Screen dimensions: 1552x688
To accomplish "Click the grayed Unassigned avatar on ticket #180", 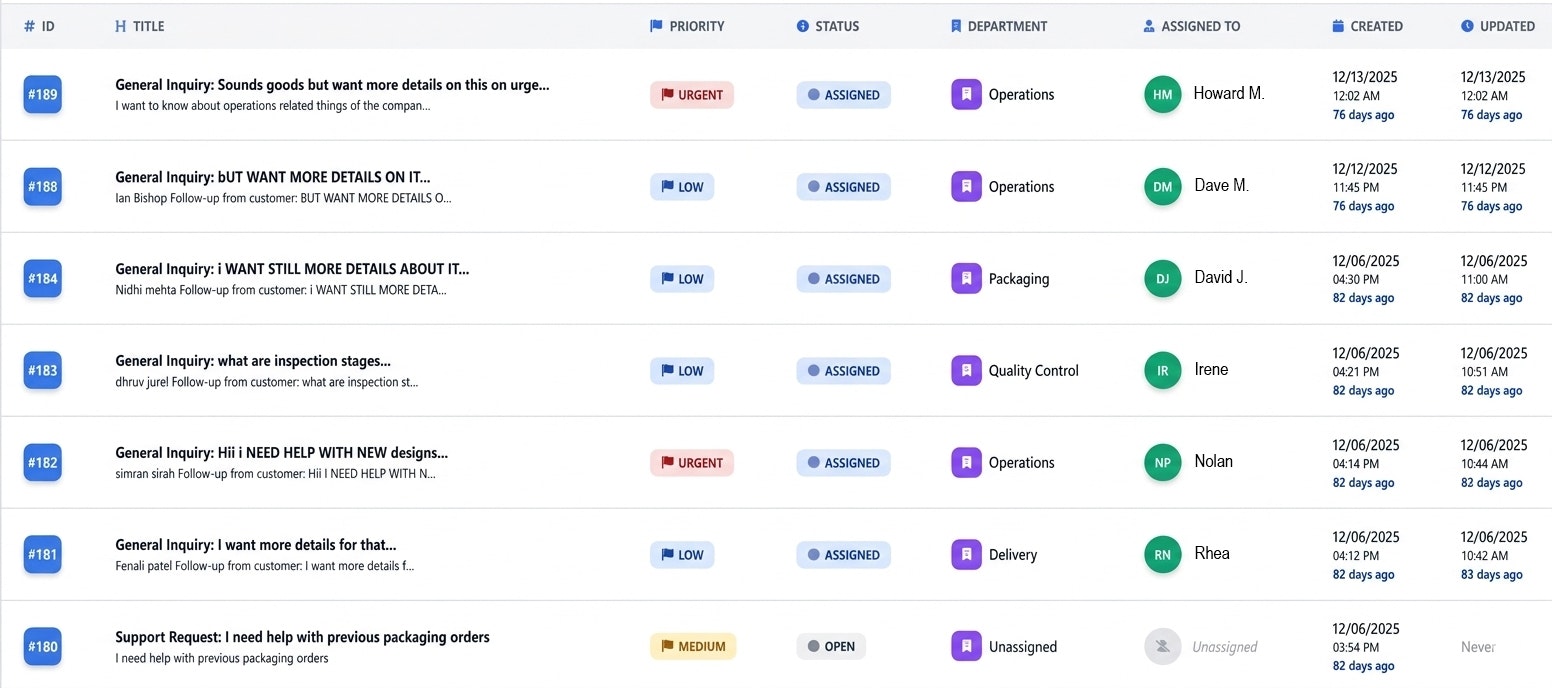I will (x=1162, y=646).
